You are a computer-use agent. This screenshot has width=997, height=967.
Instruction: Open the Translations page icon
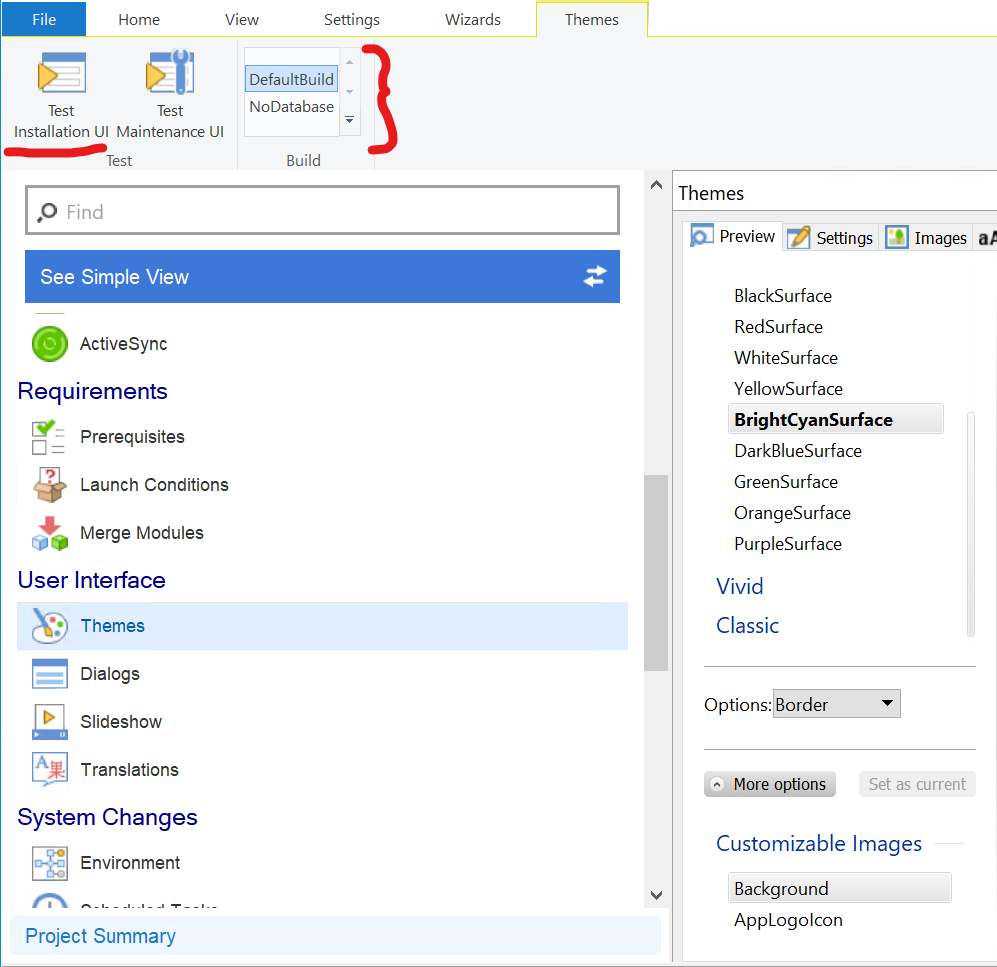coord(49,770)
